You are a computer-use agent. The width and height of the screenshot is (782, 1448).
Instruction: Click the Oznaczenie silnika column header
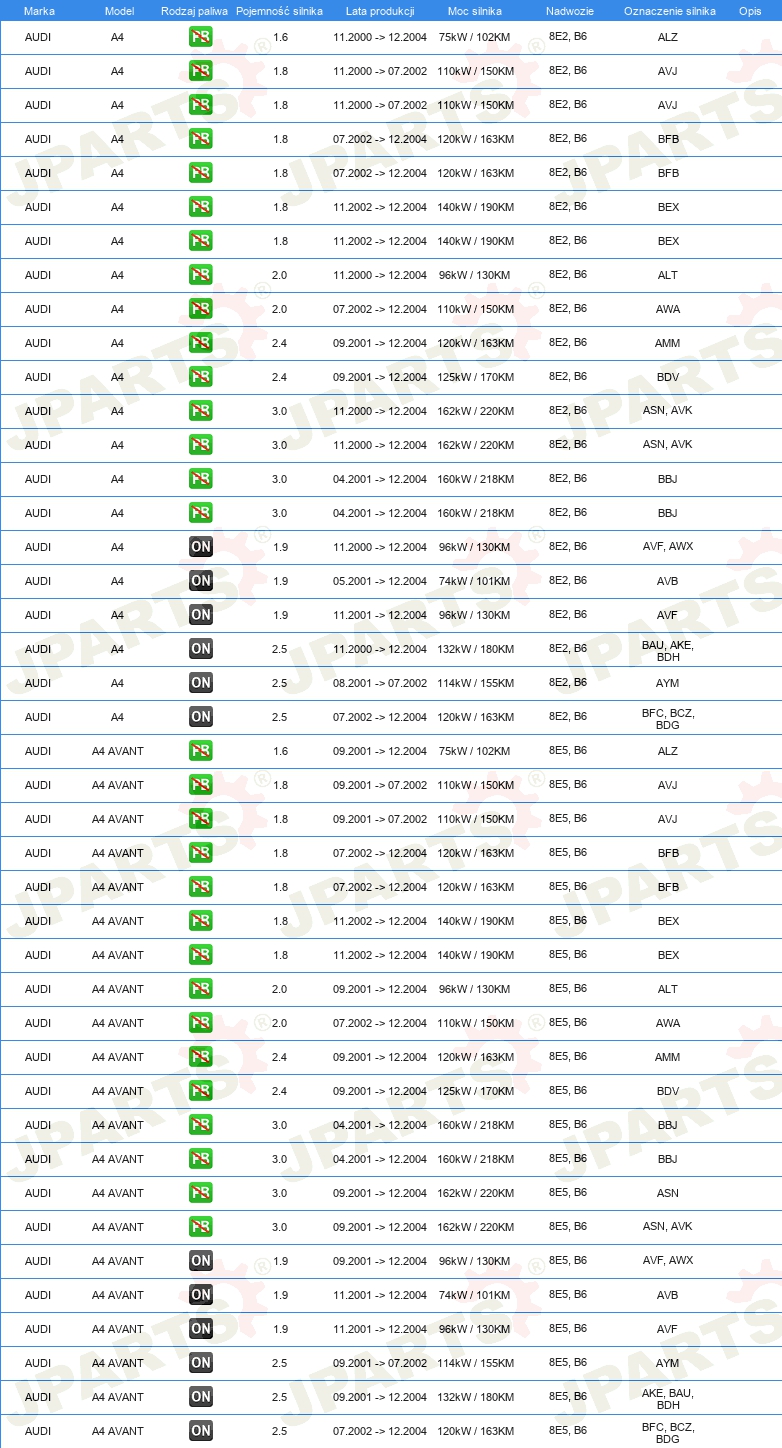(669, 11)
